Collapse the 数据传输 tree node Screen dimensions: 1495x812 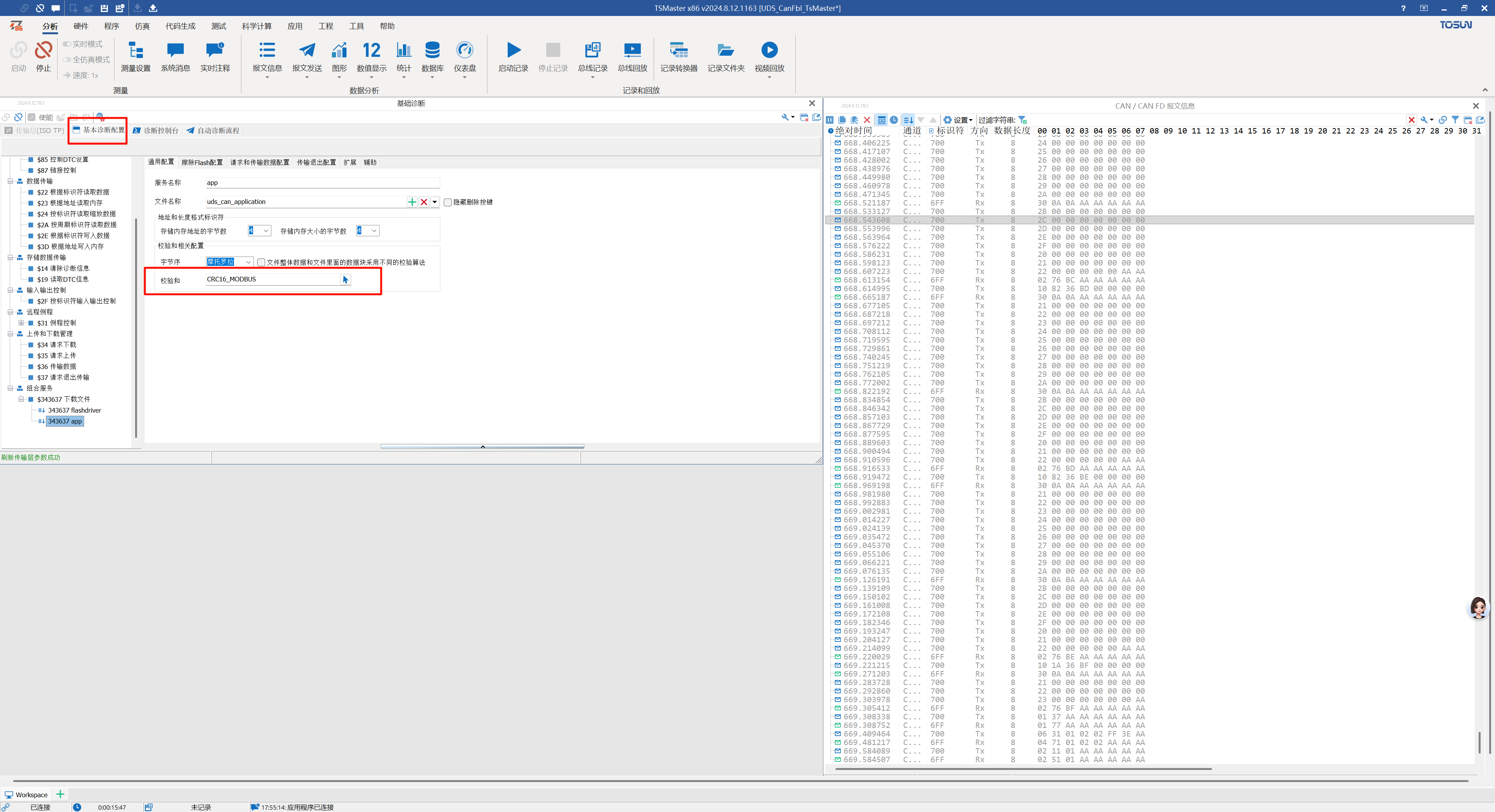coord(11,181)
